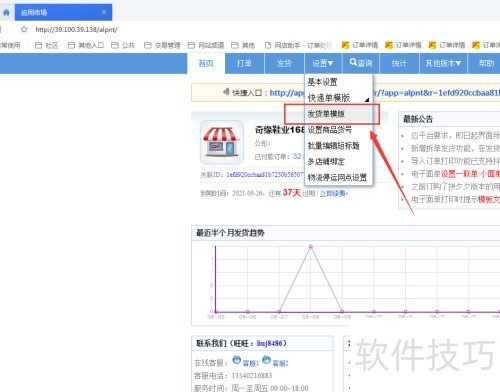Select 物流停运网点设置 menu entry
The height and width of the screenshot is (392, 500).
[x=337, y=177]
